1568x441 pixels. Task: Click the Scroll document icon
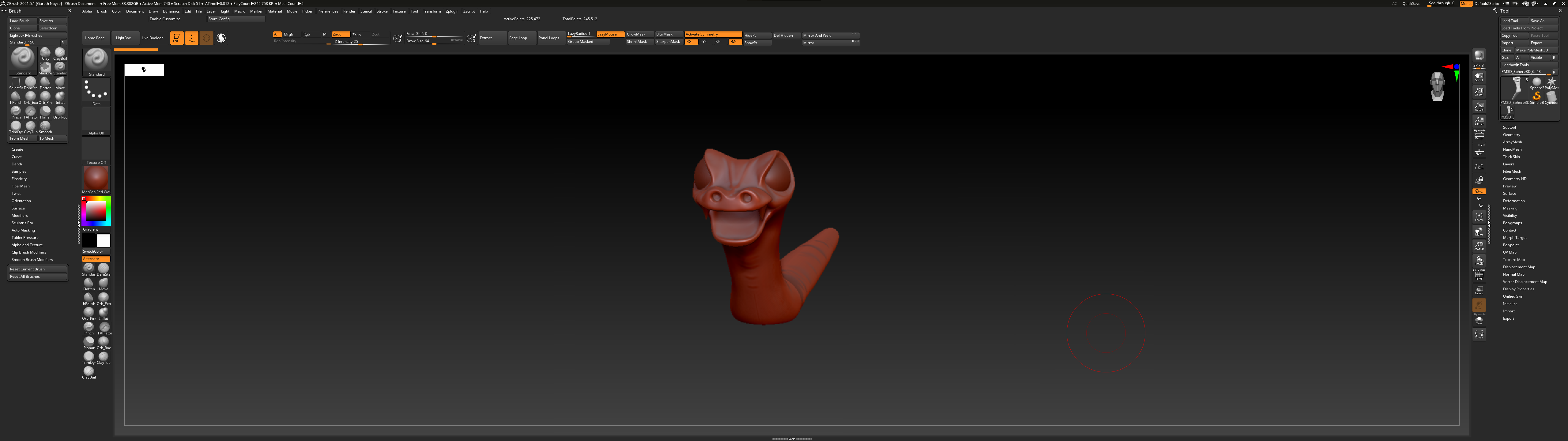1479,77
